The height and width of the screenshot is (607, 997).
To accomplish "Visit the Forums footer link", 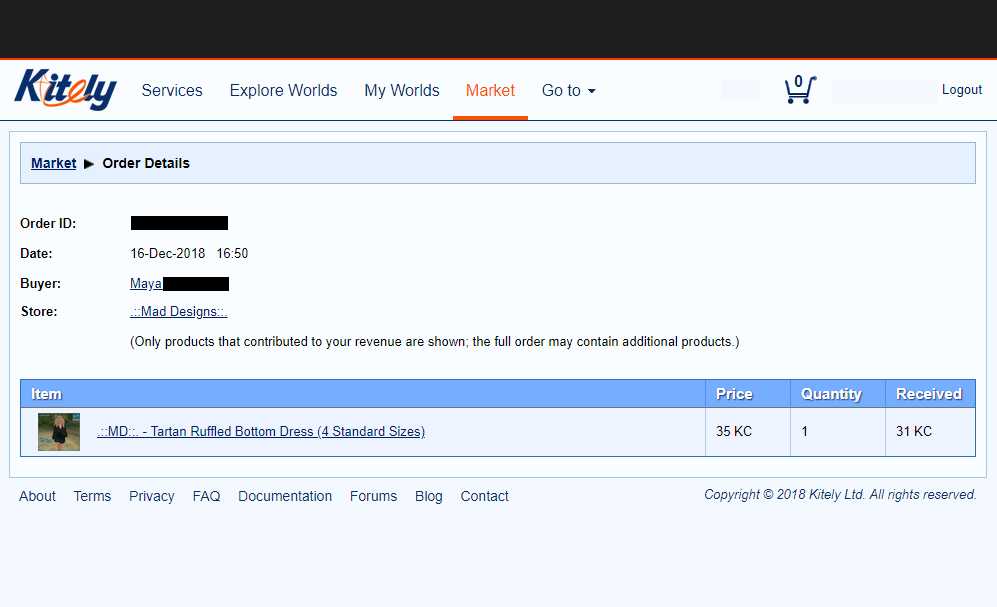I will pos(373,496).
